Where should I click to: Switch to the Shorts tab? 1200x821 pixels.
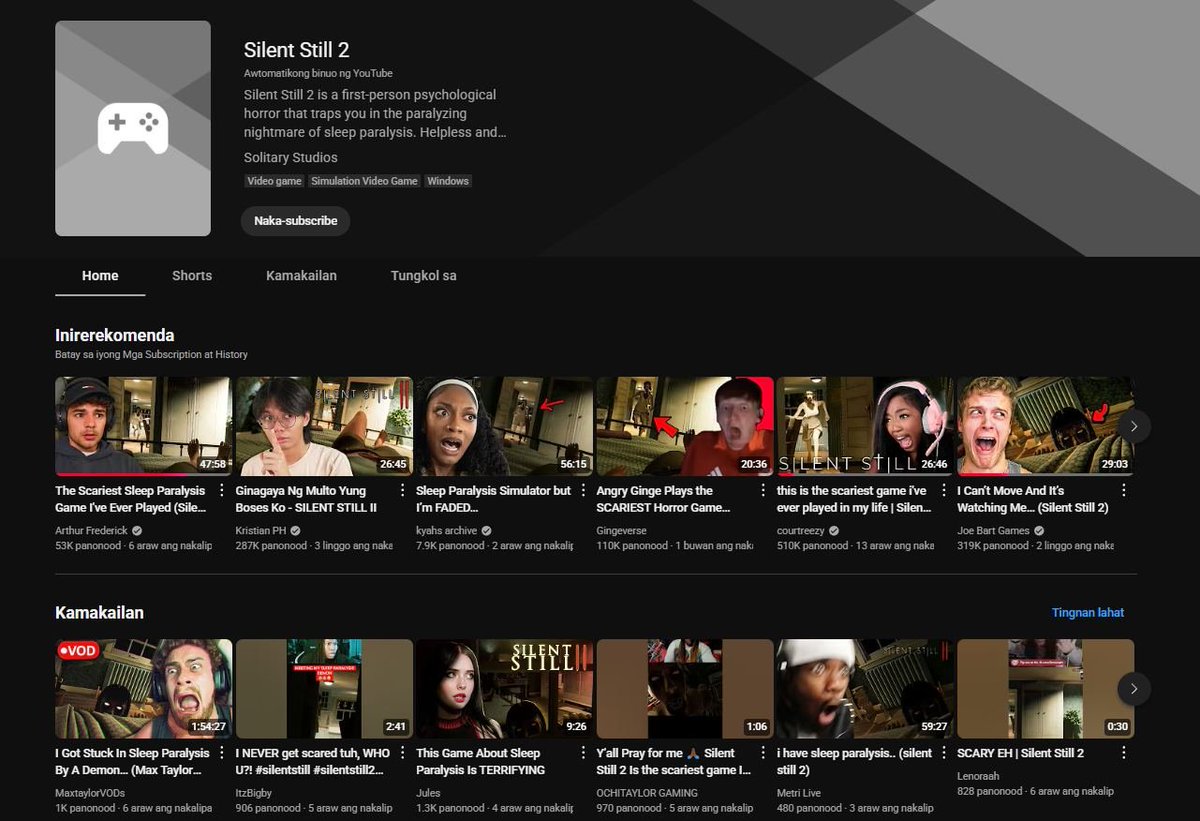click(192, 276)
